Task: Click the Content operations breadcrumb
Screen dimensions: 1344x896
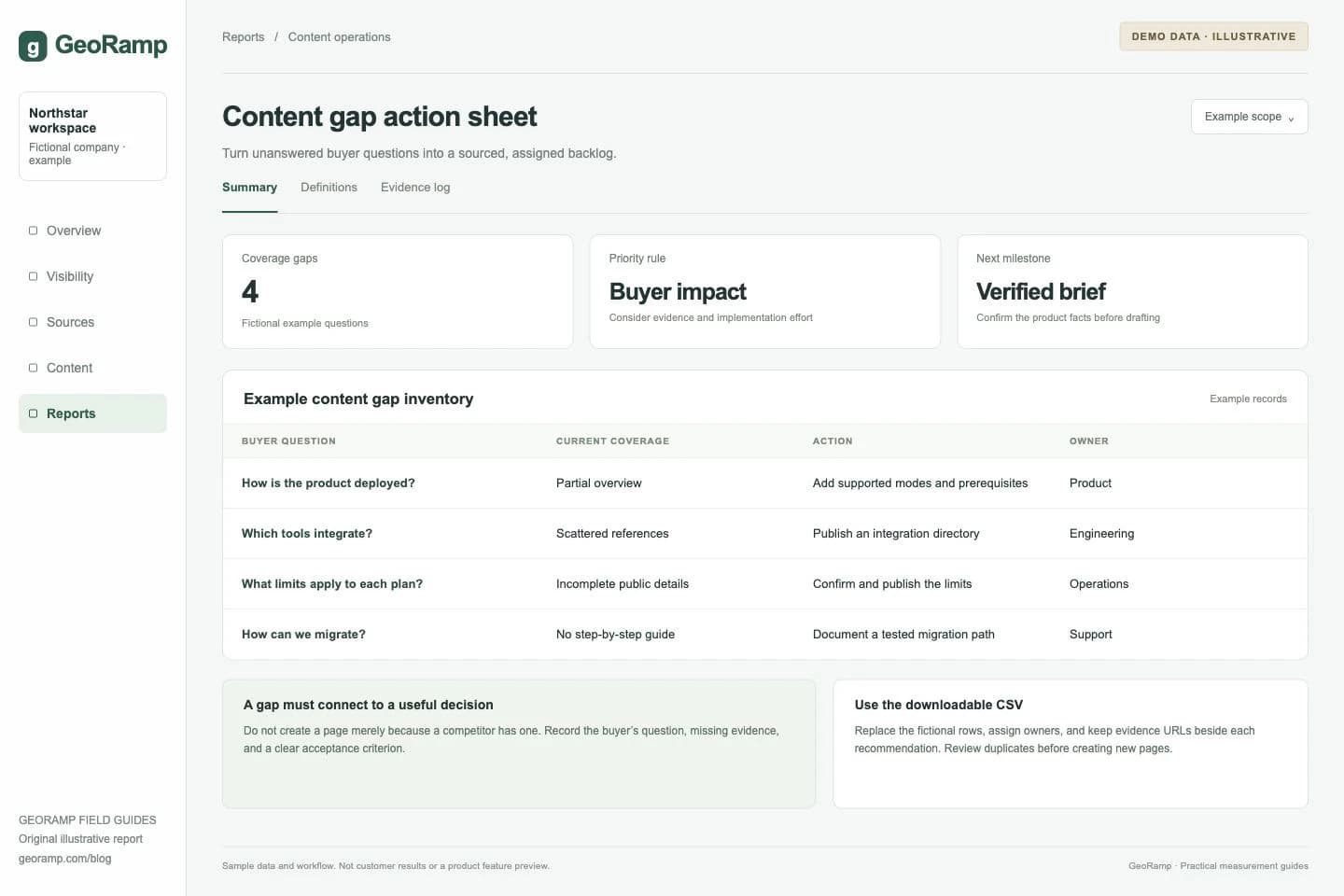Action: click(x=339, y=37)
